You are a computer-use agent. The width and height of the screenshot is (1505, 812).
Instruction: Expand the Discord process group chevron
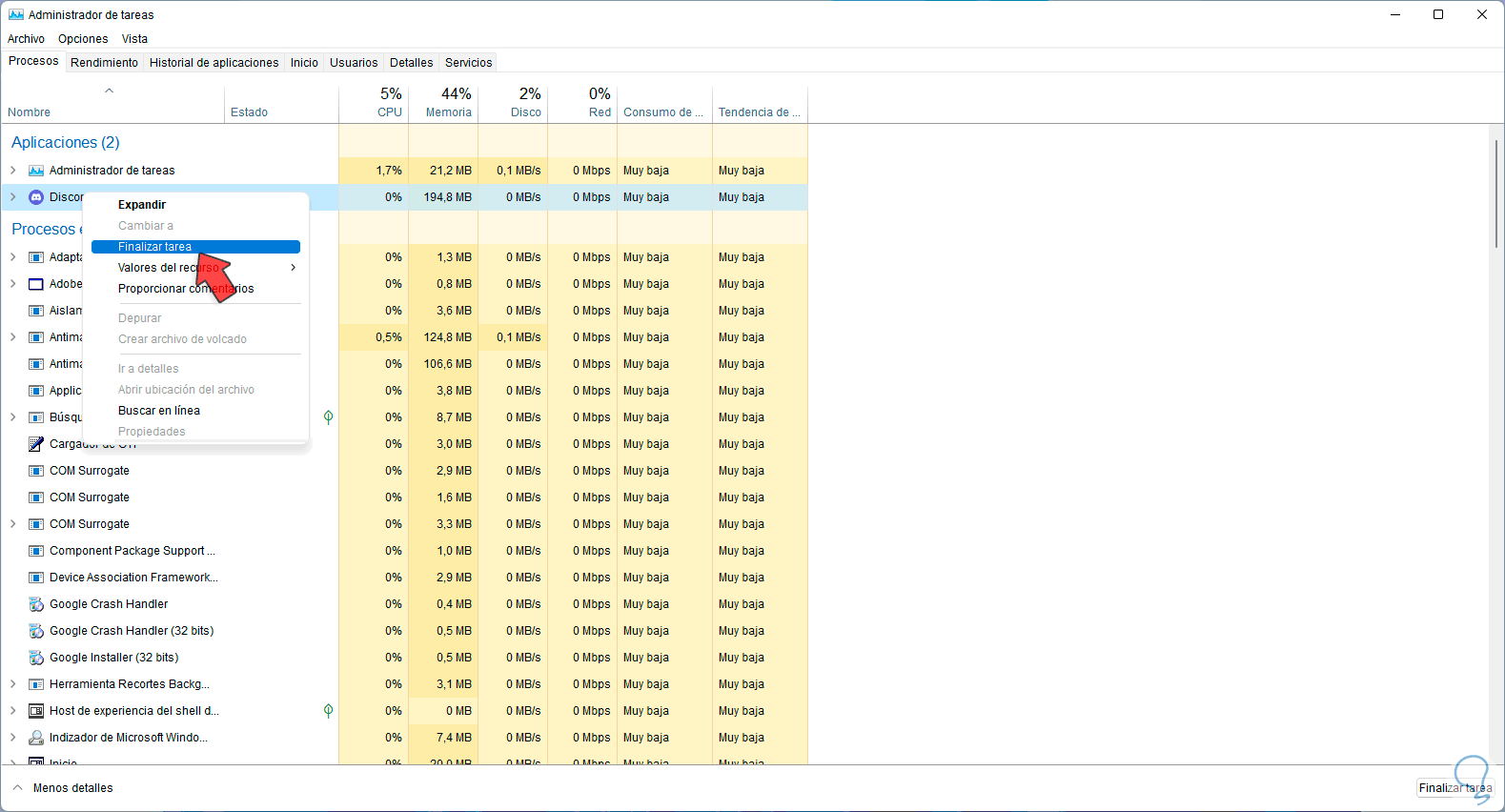13,197
